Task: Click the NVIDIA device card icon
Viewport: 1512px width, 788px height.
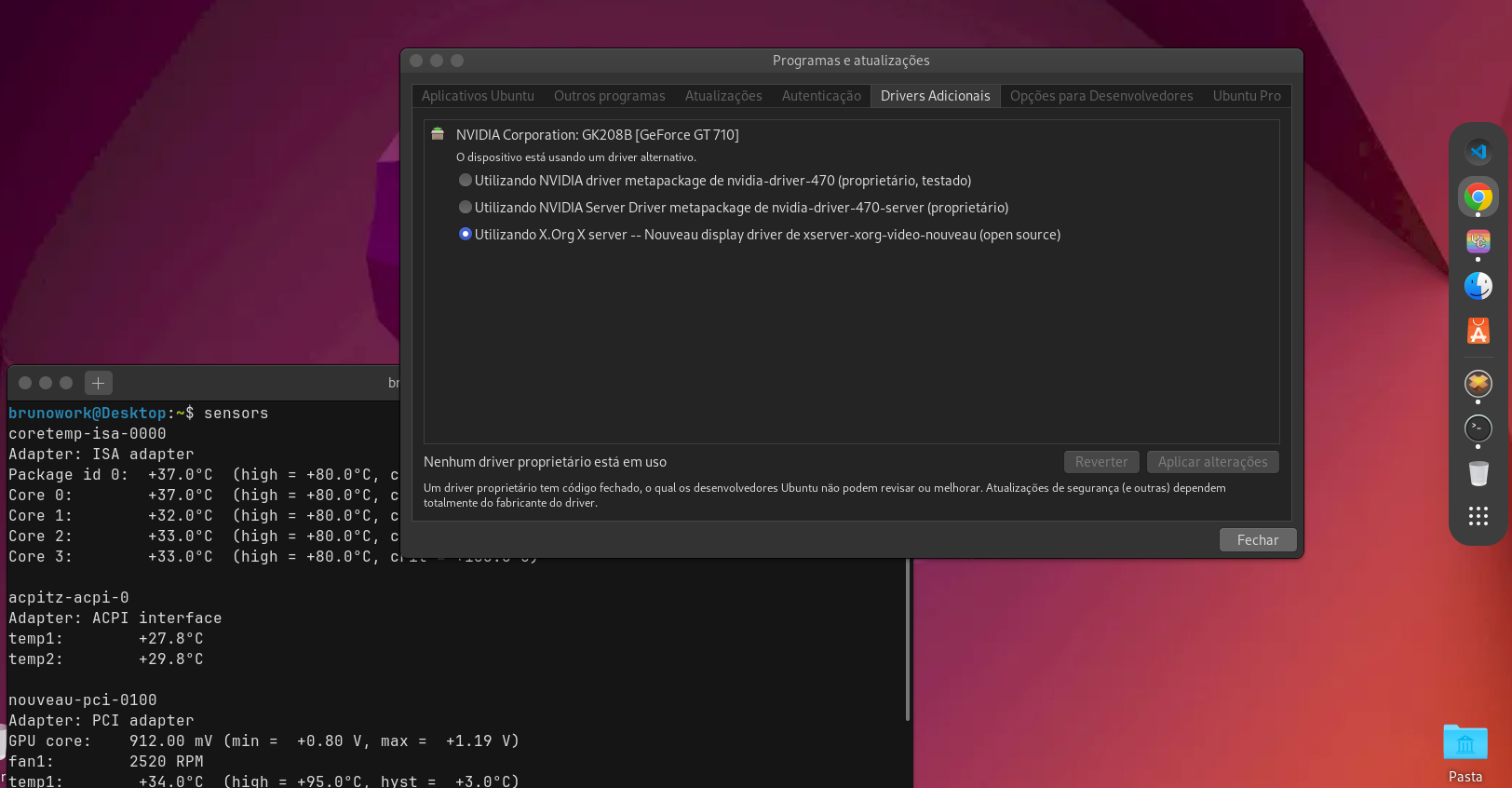Action: click(x=438, y=134)
